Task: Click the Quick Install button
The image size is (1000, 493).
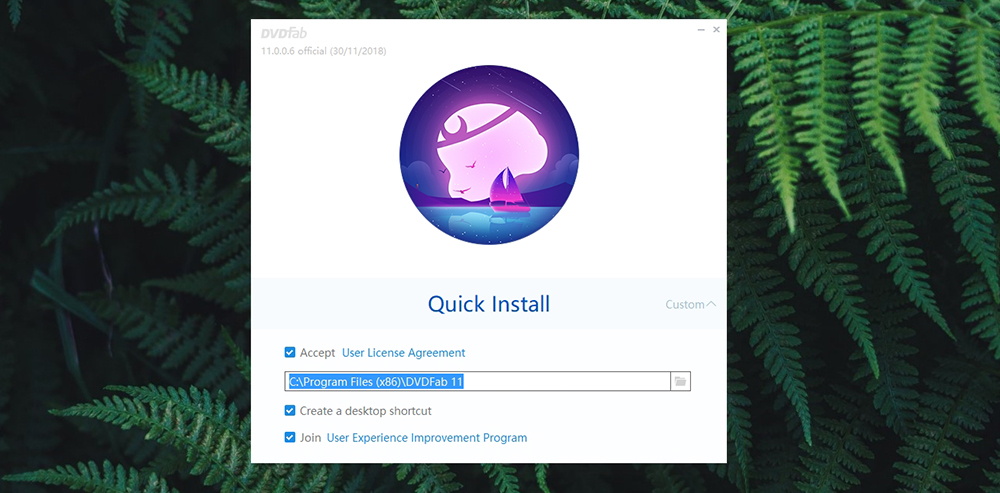Action: [489, 304]
